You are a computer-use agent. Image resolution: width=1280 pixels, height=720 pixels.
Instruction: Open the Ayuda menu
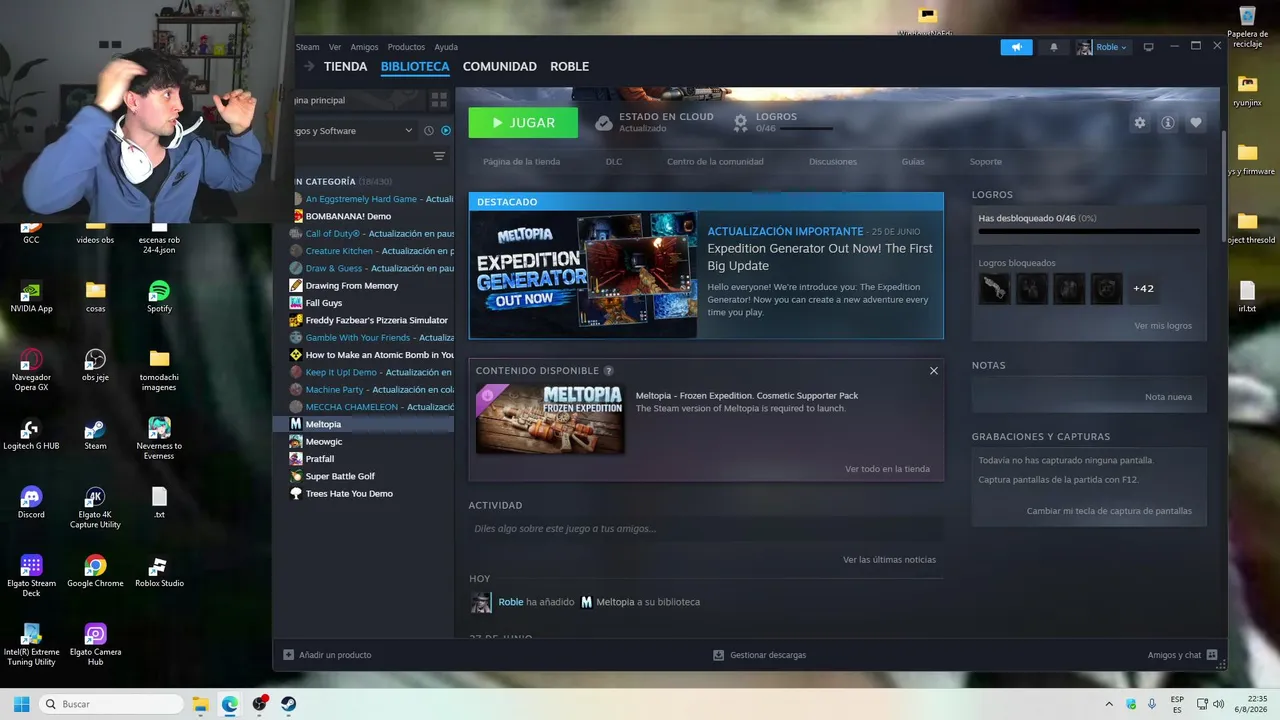[x=446, y=47]
